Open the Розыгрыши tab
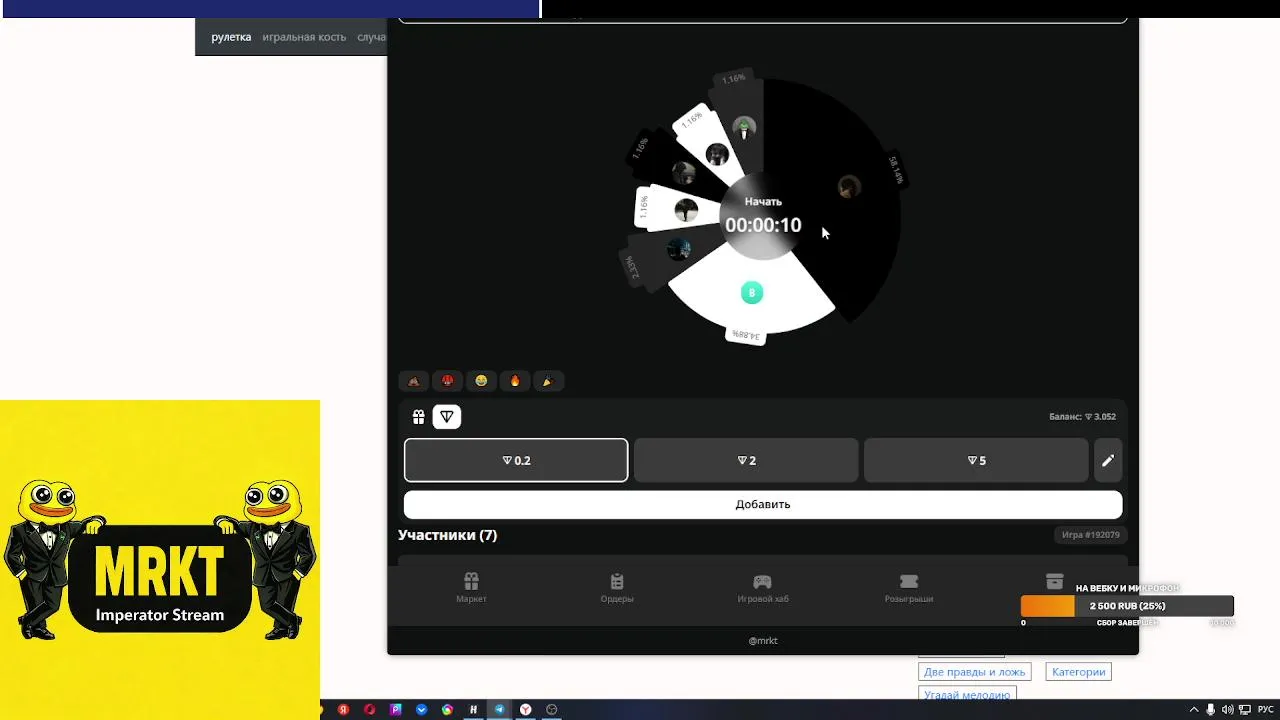This screenshot has width=1280, height=720. pos(909,587)
